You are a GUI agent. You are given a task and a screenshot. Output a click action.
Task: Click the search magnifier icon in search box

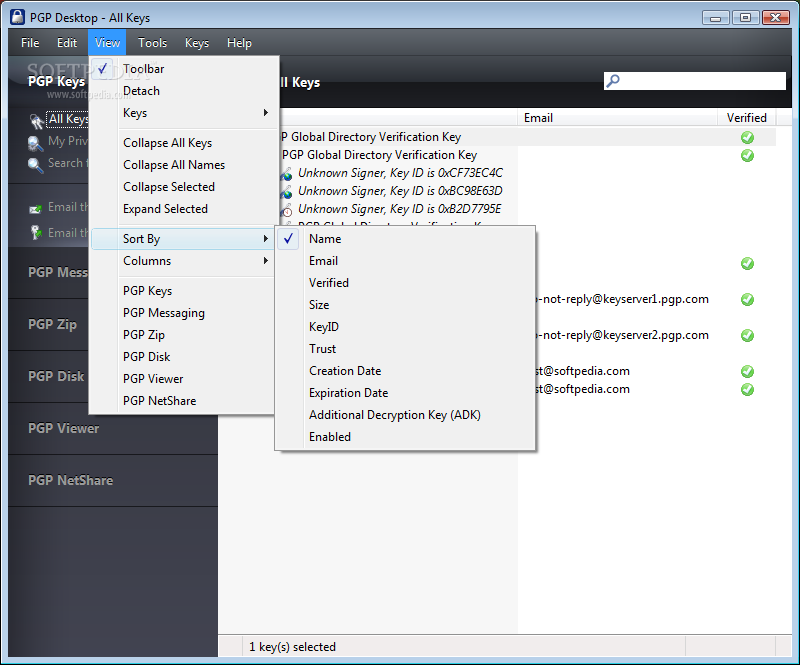click(x=613, y=81)
